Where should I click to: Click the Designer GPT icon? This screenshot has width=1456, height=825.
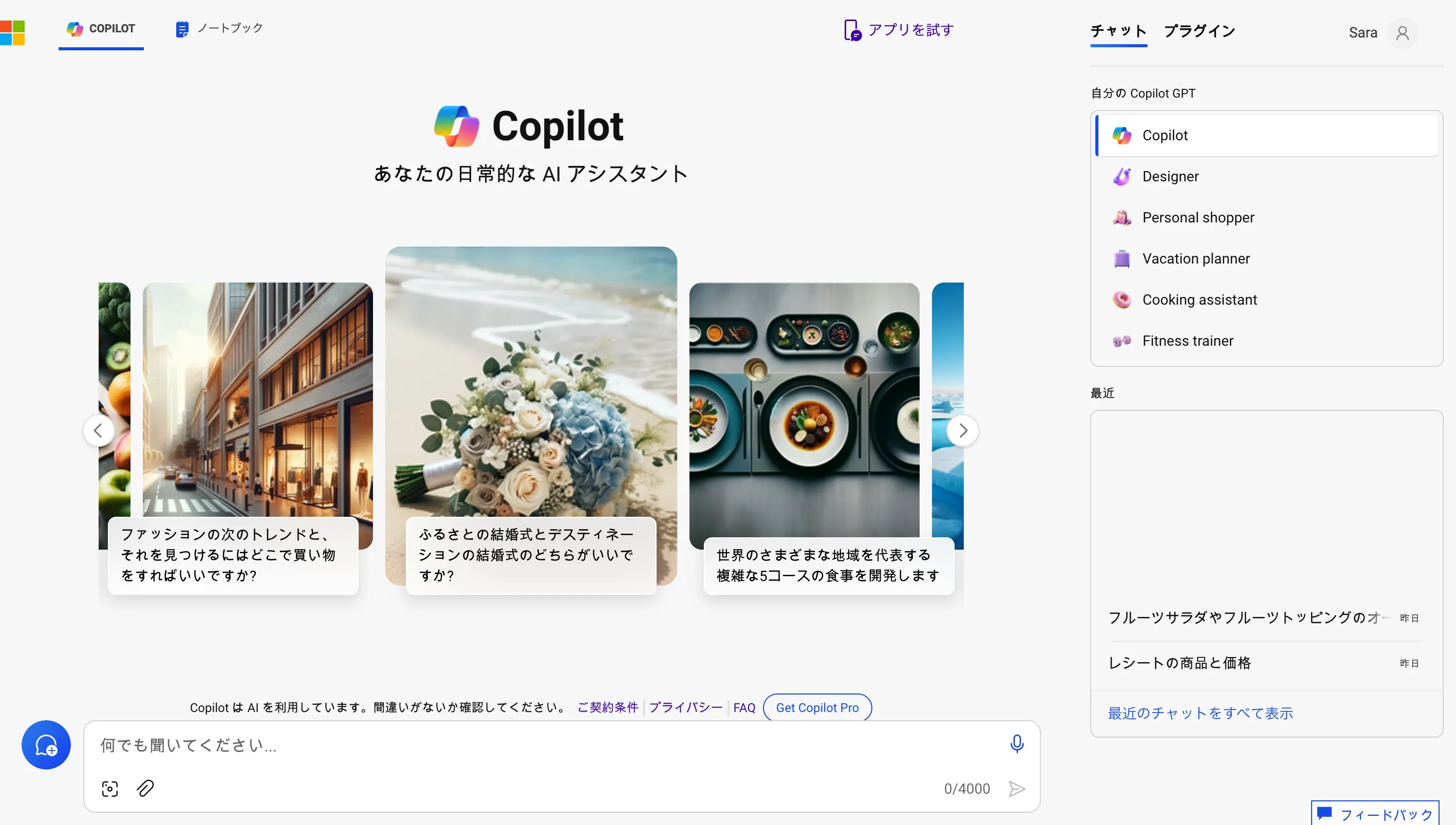(1122, 176)
